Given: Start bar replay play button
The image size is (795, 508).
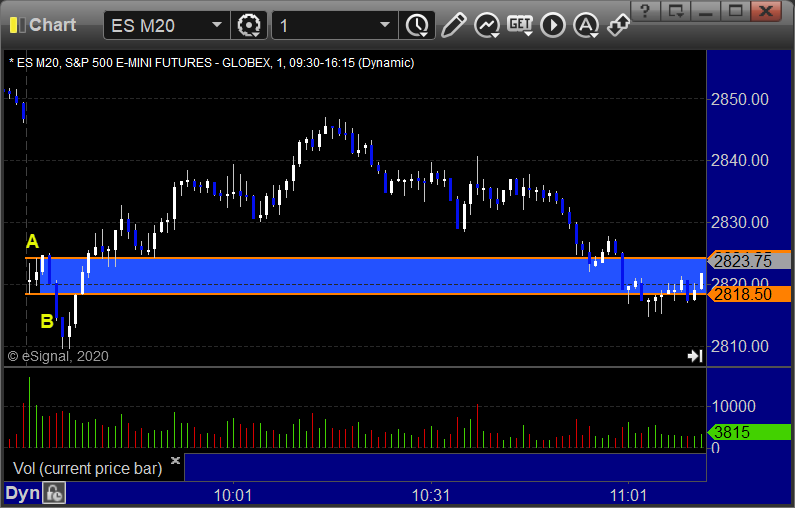Looking at the screenshot, I should tap(553, 25).
